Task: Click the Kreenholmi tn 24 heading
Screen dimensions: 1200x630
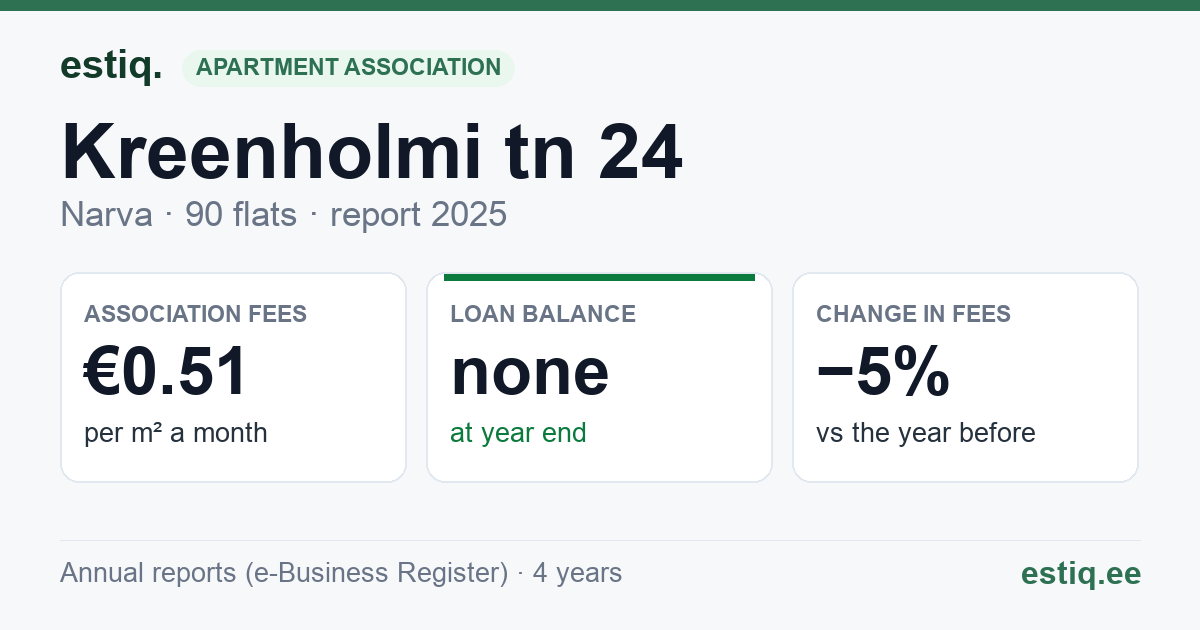Action: coord(372,152)
